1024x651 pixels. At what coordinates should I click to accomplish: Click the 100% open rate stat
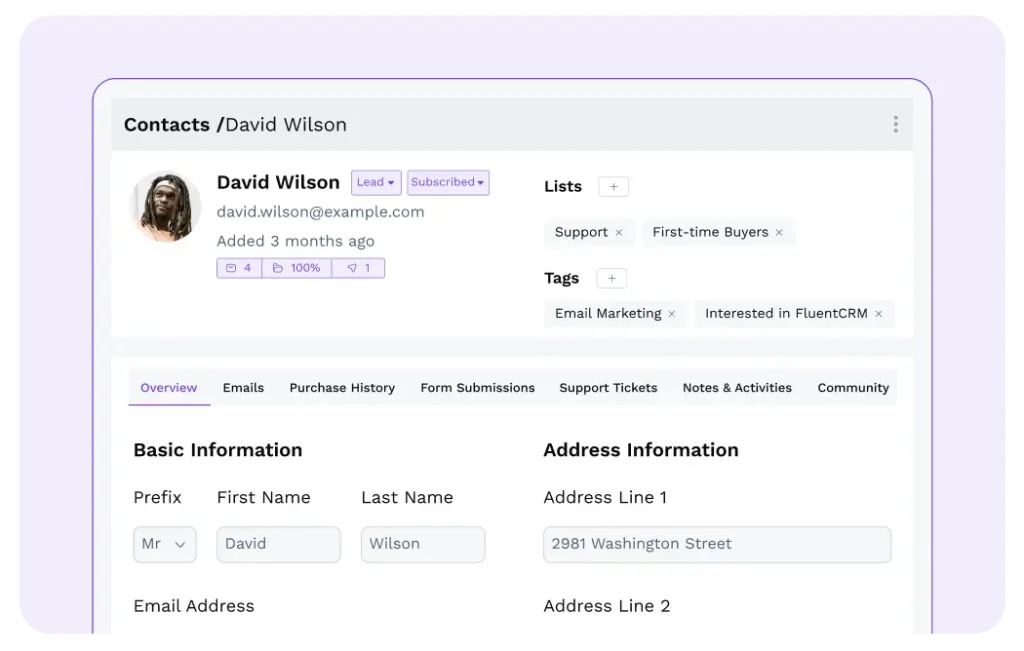[296, 268]
